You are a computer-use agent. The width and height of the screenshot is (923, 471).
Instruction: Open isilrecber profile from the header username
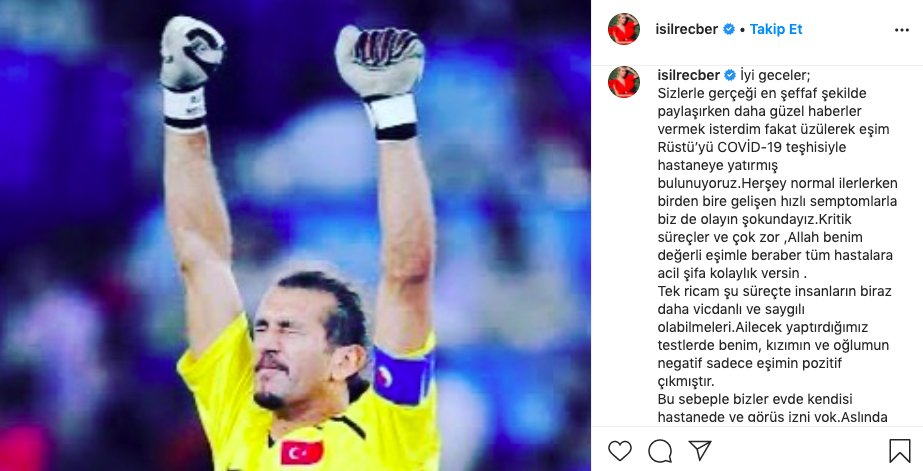[686, 29]
